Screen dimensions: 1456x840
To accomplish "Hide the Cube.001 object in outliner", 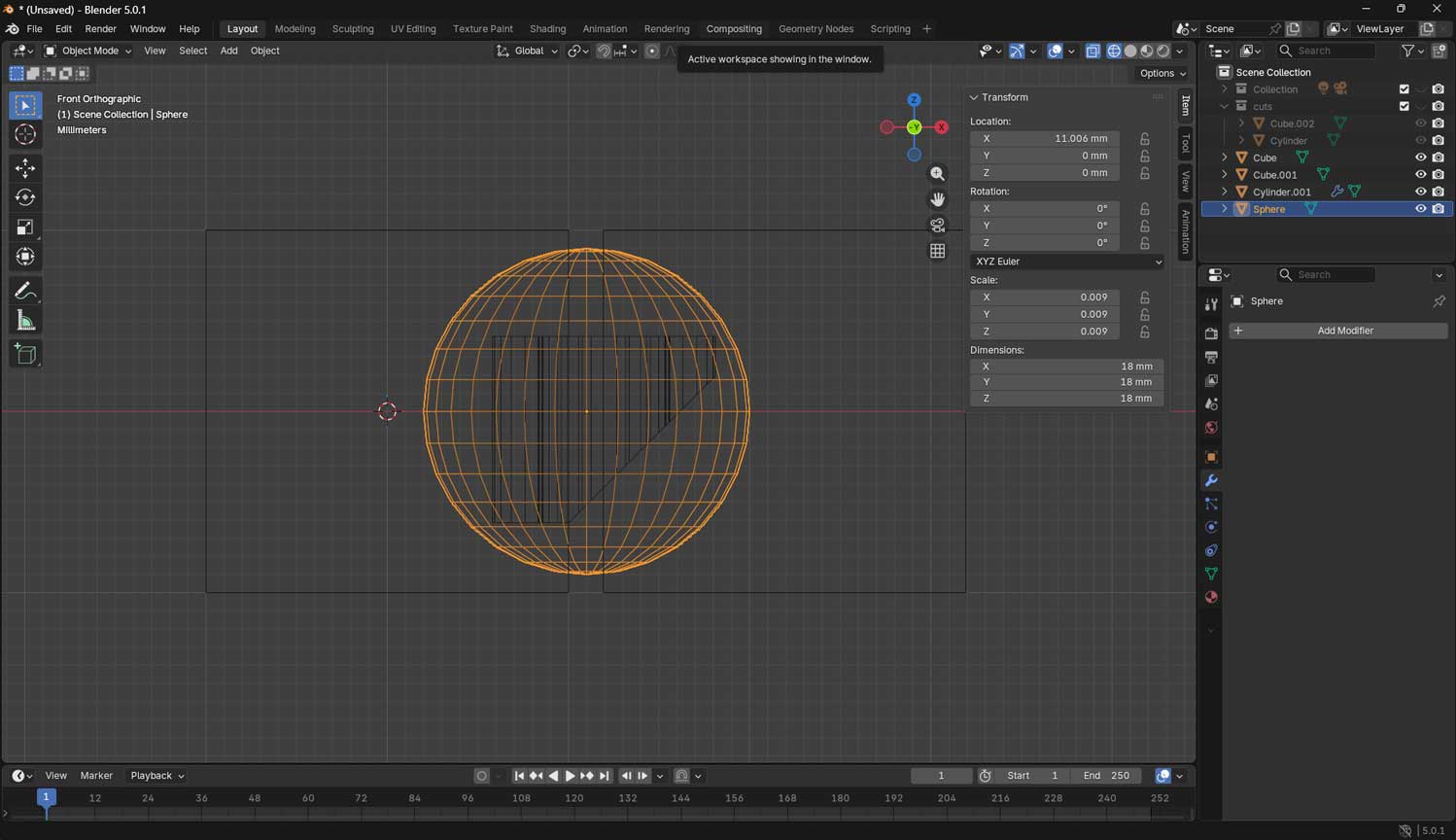I will [1420, 175].
